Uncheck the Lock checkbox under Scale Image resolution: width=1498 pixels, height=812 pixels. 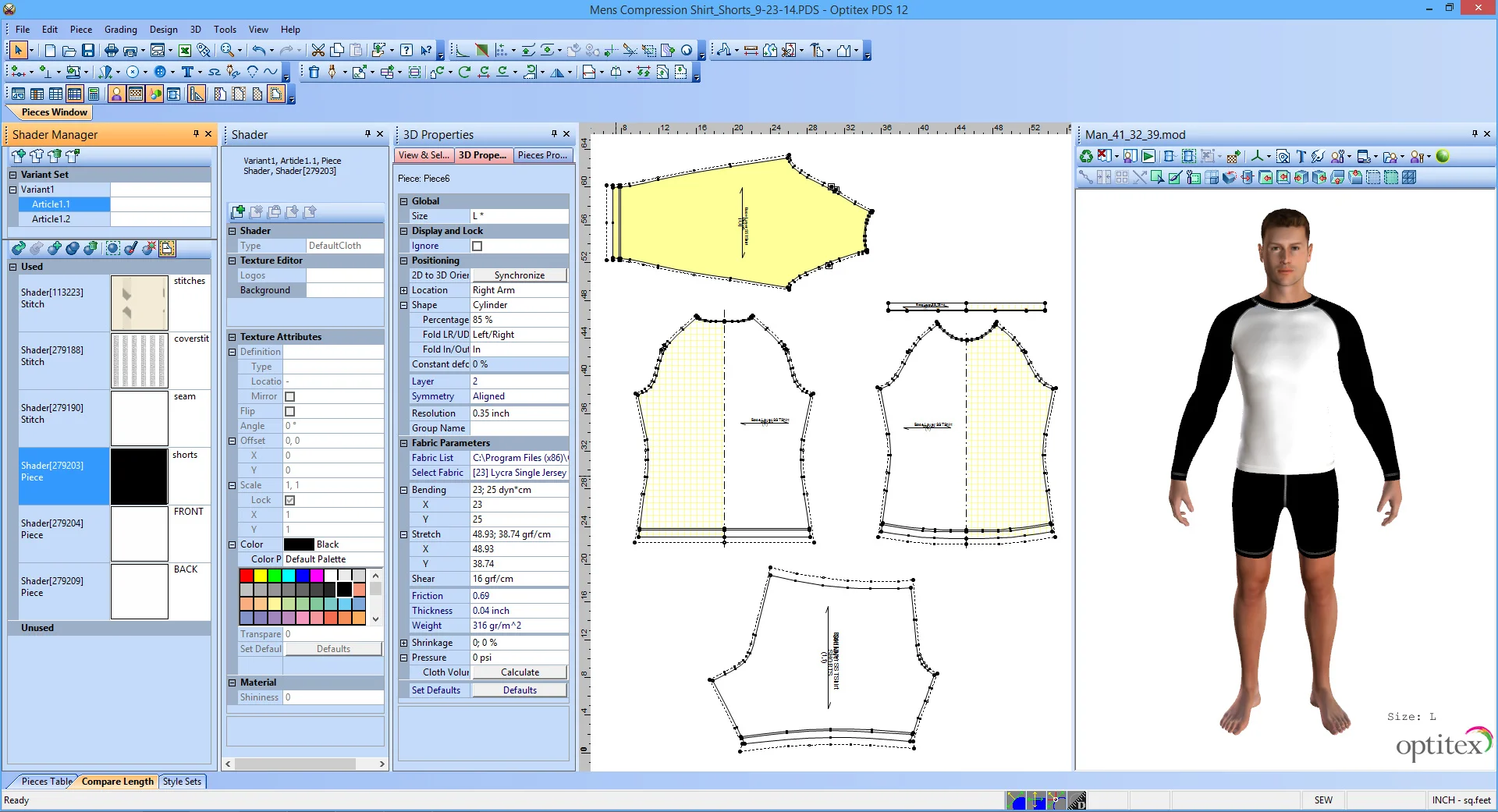289,500
